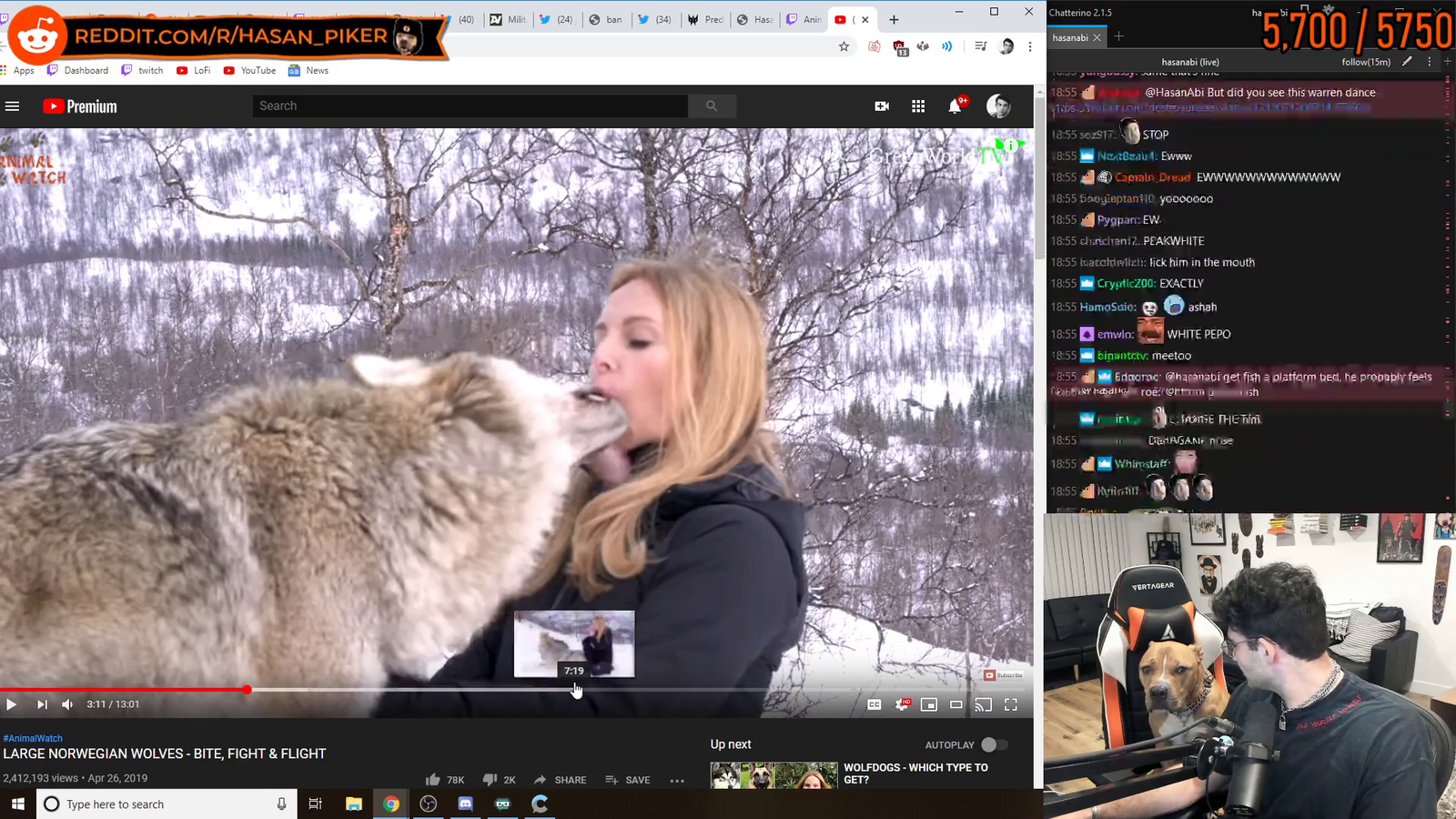Open the twitch bookmark
This screenshot has height=819, width=1456.
tap(143, 70)
